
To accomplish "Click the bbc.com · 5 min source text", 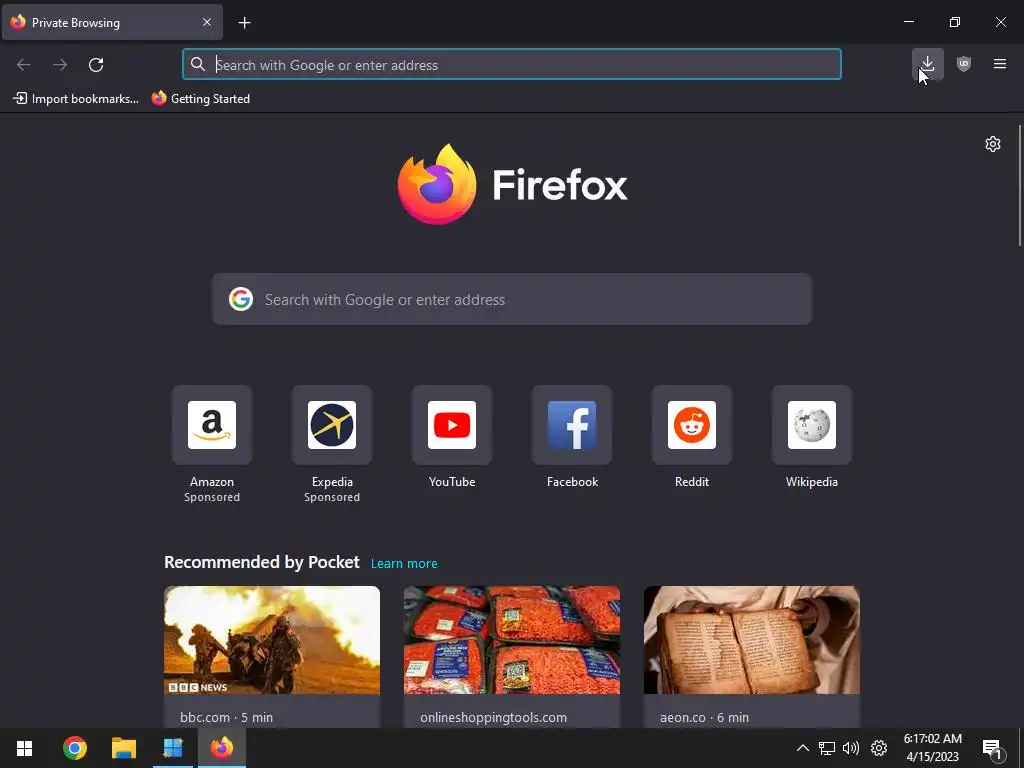I will point(227,717).
